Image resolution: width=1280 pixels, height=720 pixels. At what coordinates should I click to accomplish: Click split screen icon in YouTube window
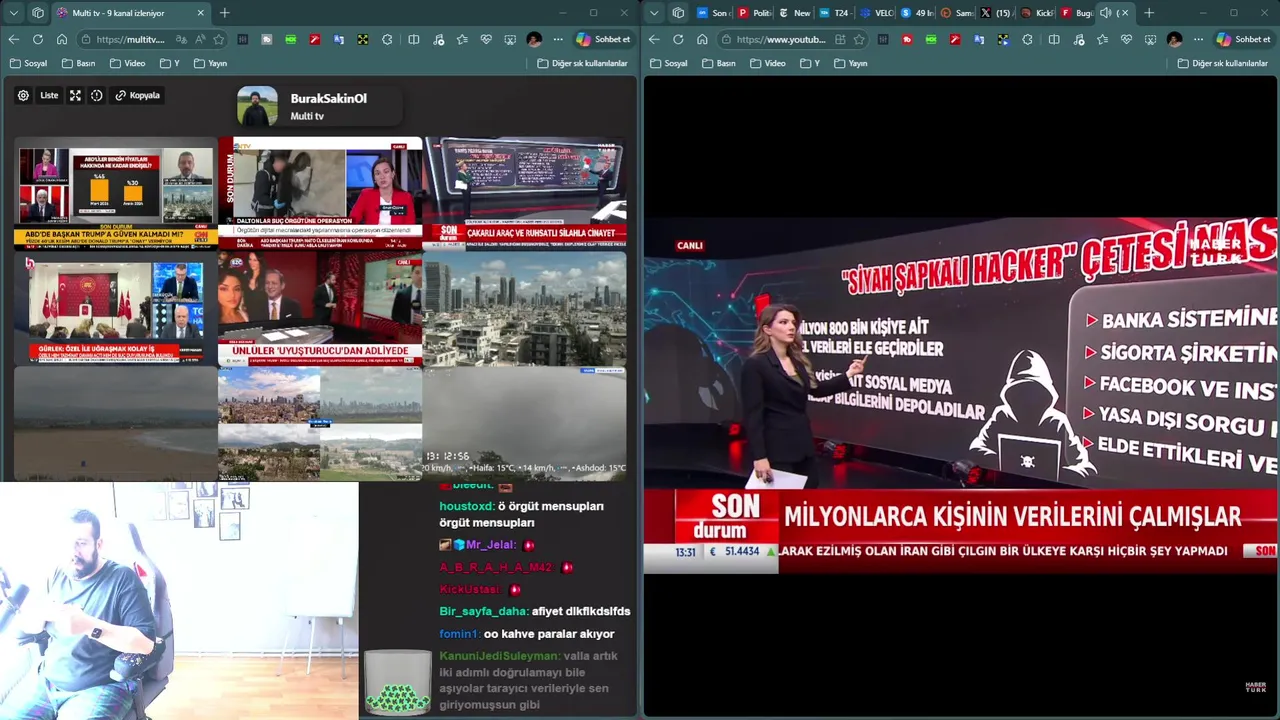[x=1054, y=39]
